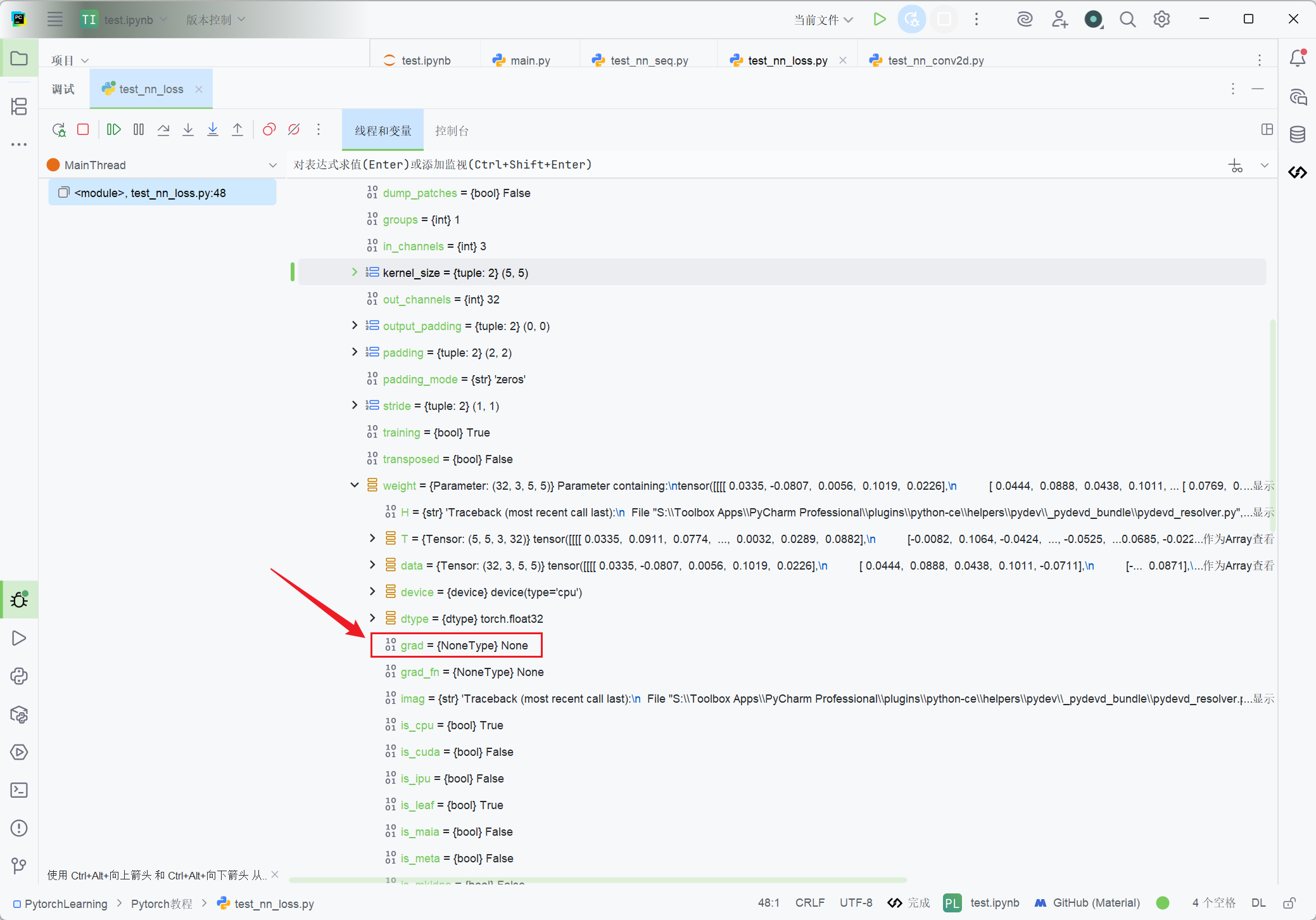
Task: Click the Rerun debug session icon
Action: tap(59, 130)
